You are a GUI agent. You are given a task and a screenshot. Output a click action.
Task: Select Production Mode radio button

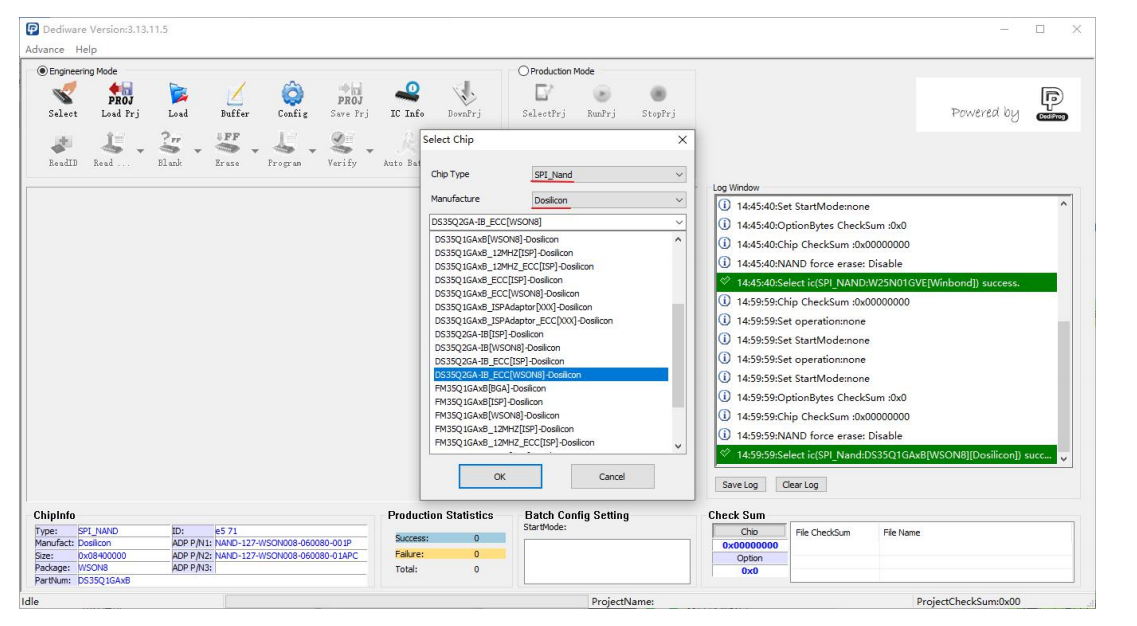[x=524, y=71]
